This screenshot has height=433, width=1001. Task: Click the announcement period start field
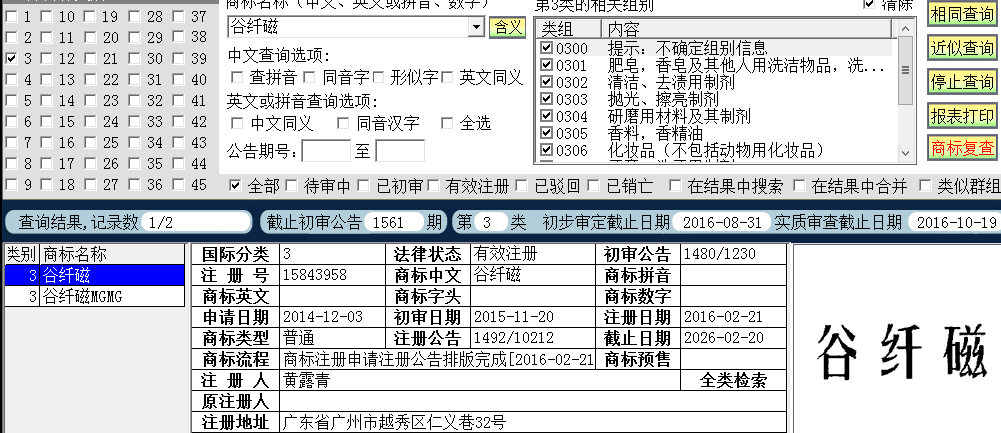tap(326, 151)
